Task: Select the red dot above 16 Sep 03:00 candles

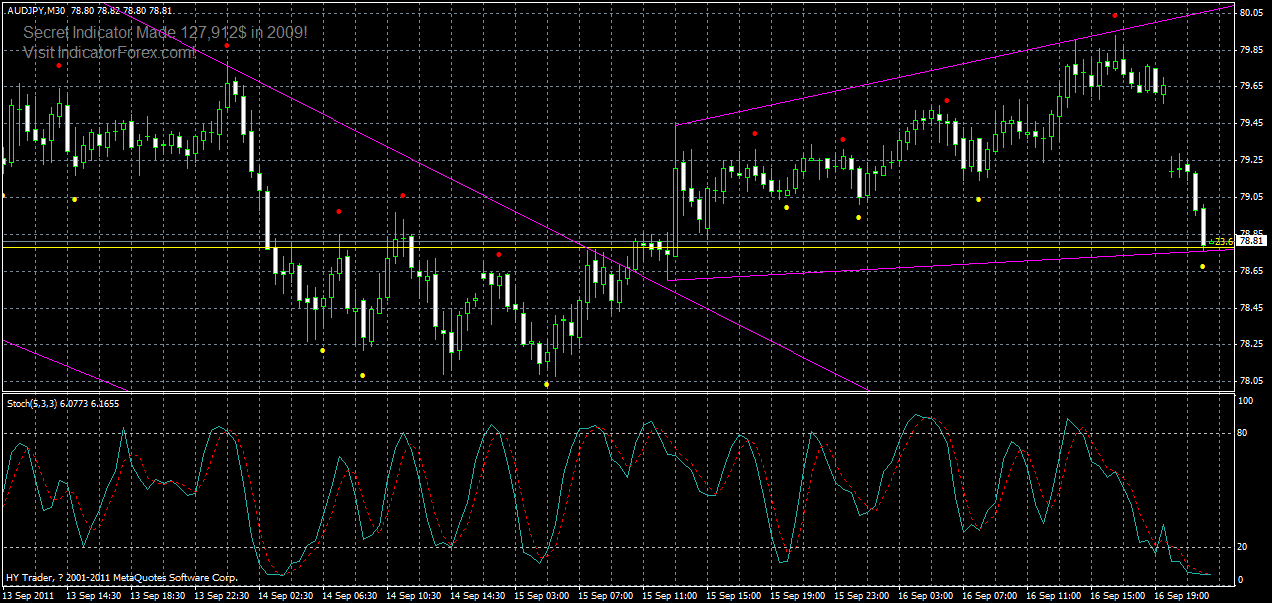Action: click(x=946, y=101)
